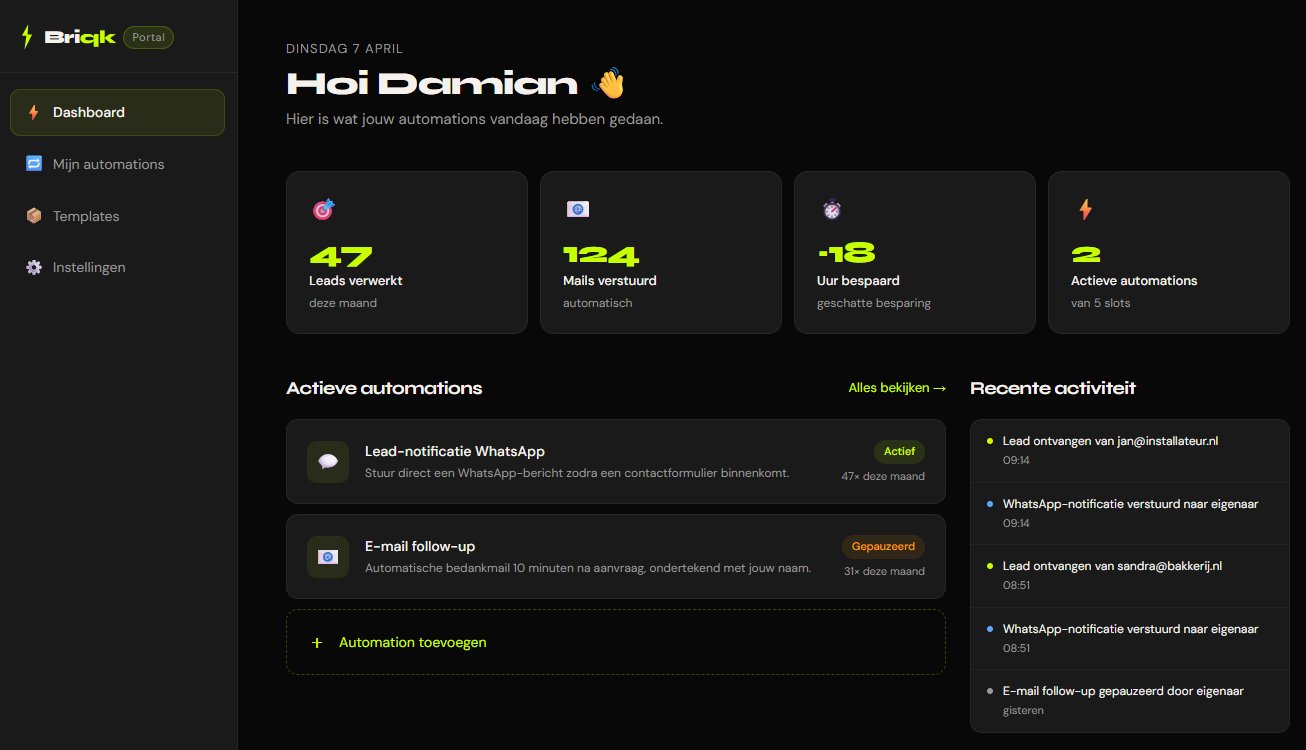Viewport: 1306px width, 750px height.
Task: Select the Dashboard icon in the sidebar
Action: point(34,112)
